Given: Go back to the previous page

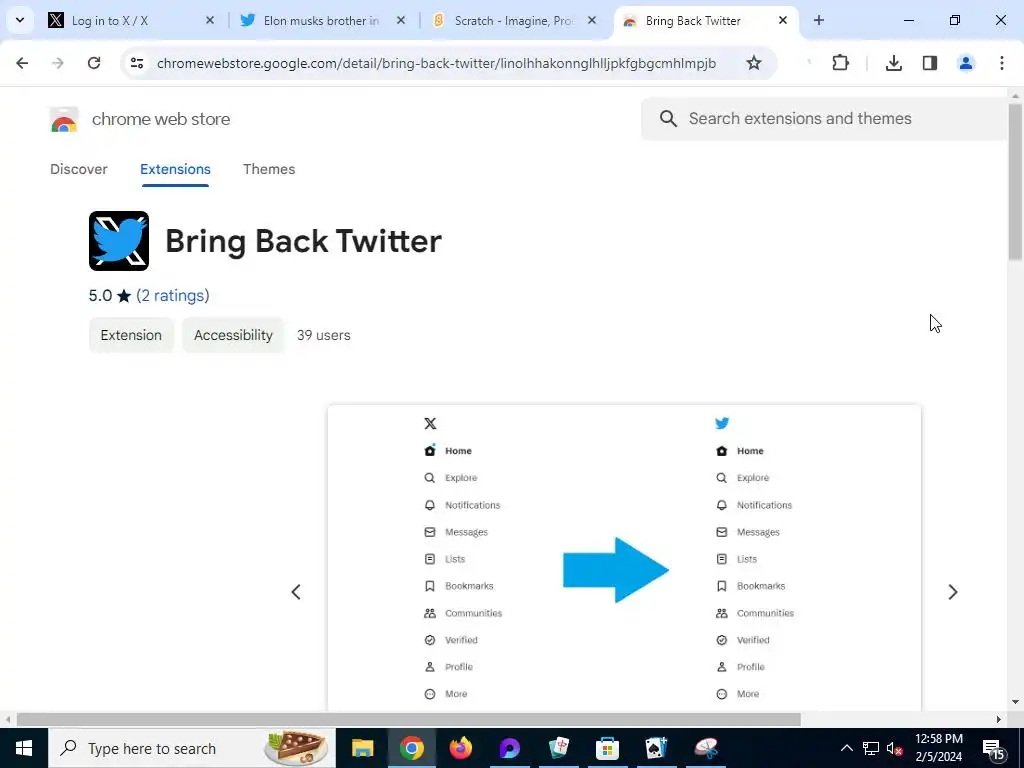Looking at the screenshot, I should pos(22,63).
